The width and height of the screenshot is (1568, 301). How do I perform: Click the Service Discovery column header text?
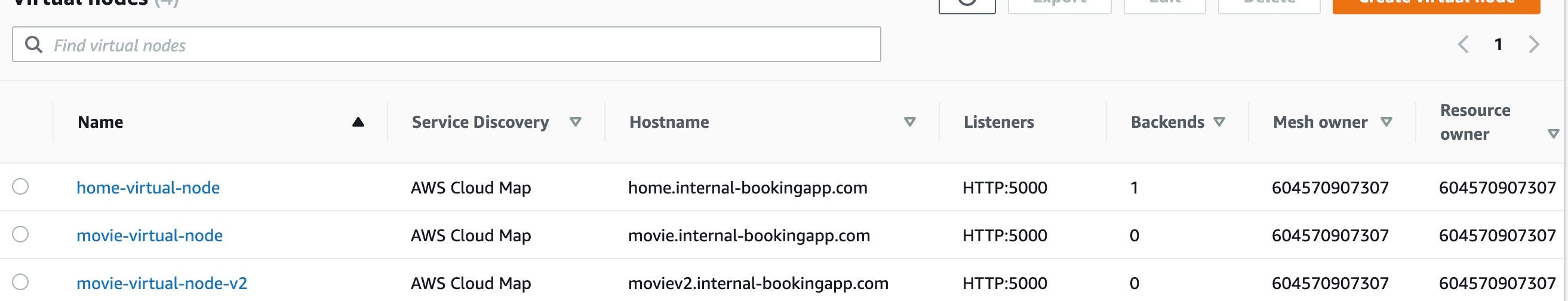point(480,122)
